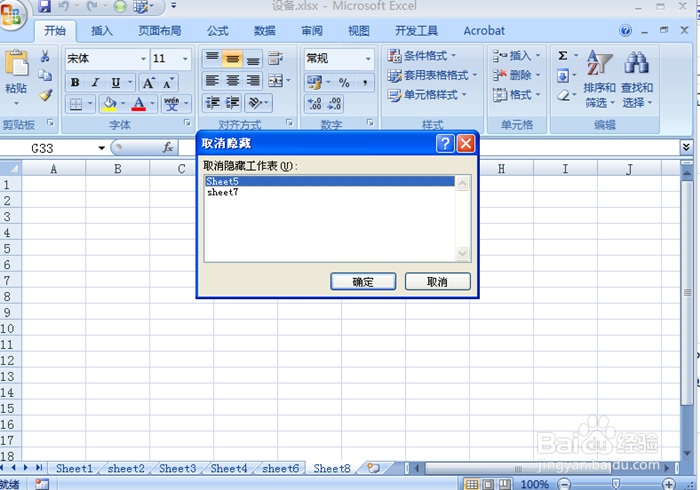The image size is (700, 490).
Task: Open font size 11 dropdown
Action: pos(185,58)
